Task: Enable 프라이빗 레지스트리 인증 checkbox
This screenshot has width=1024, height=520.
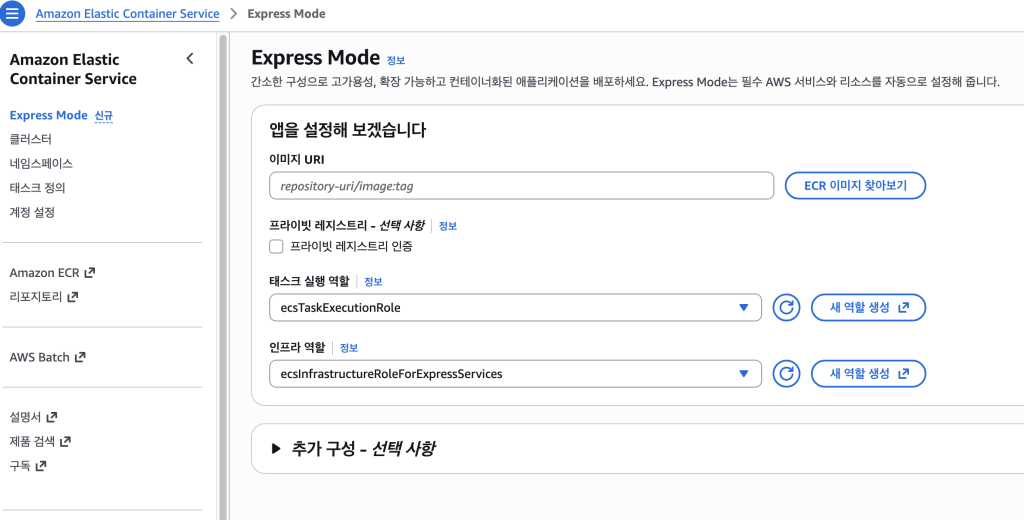Action: 277,246
